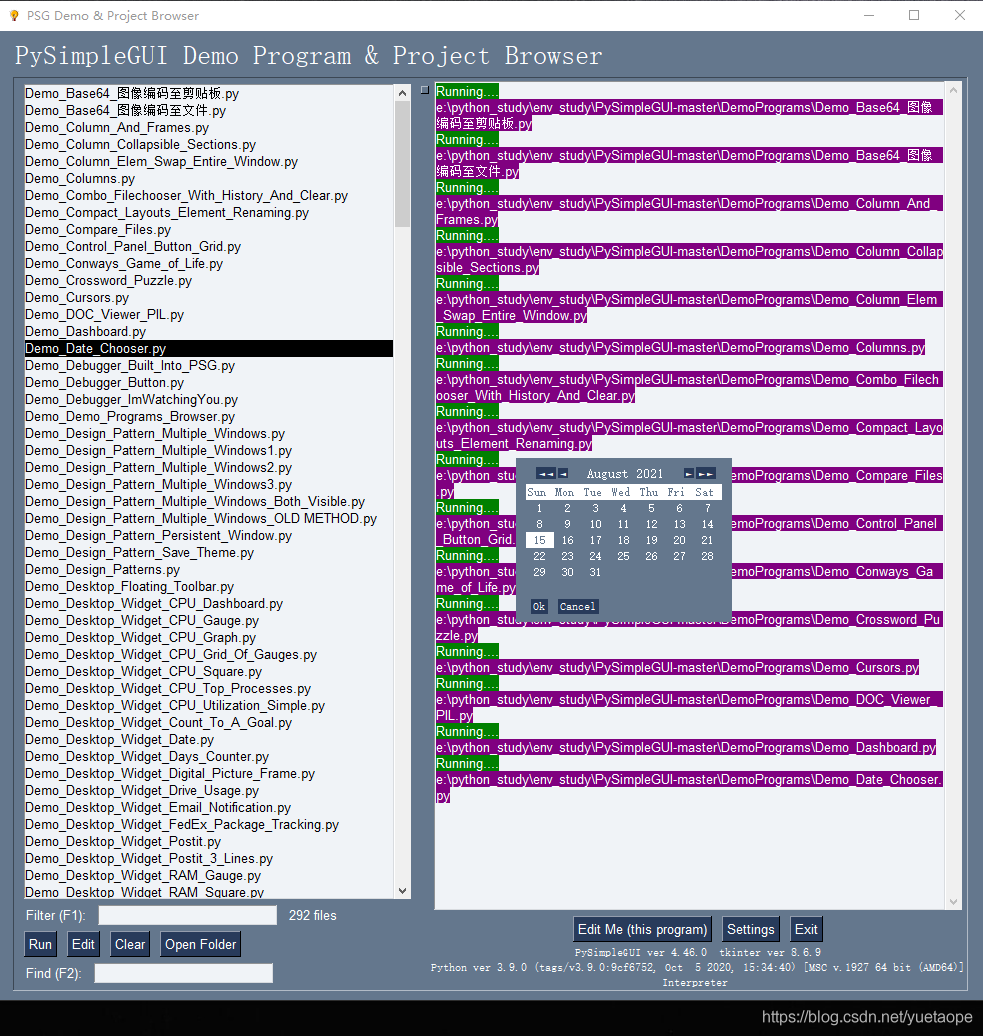
Task: Focus the Filter (F1) input field
Action: pyautogui.click(x=188, y=915)
